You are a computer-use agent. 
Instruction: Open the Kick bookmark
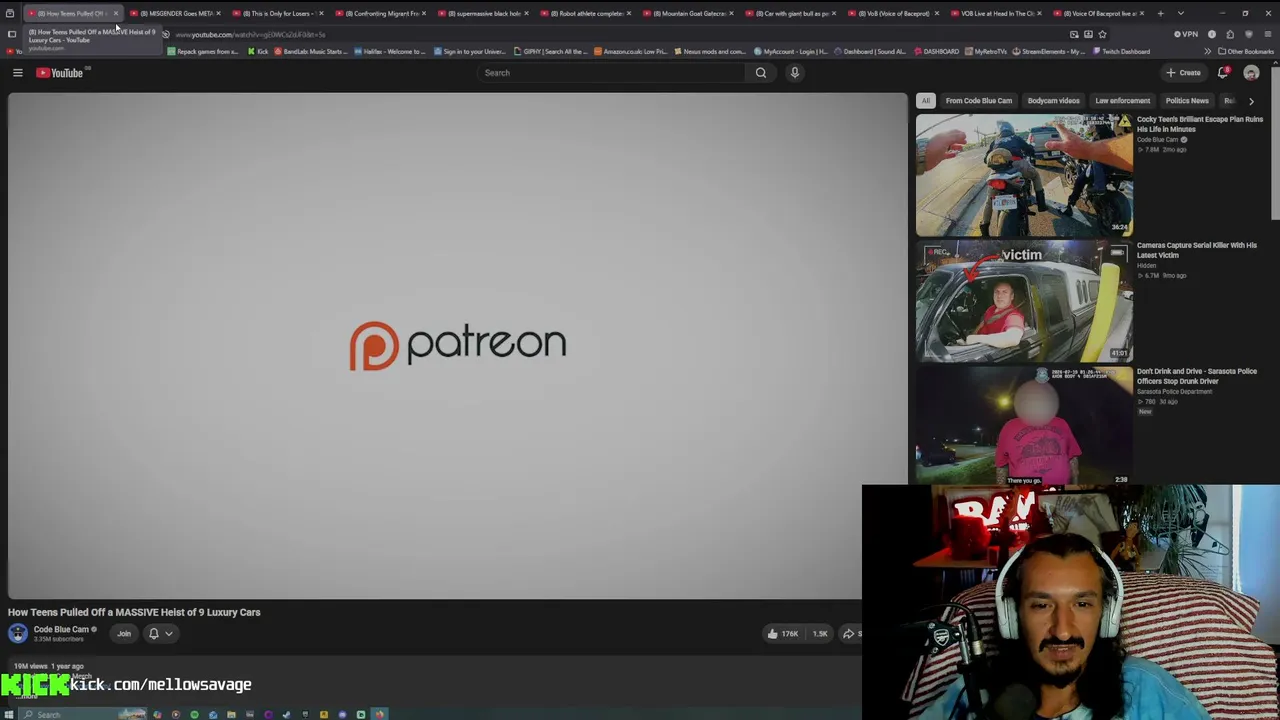[x=258, y=52]
